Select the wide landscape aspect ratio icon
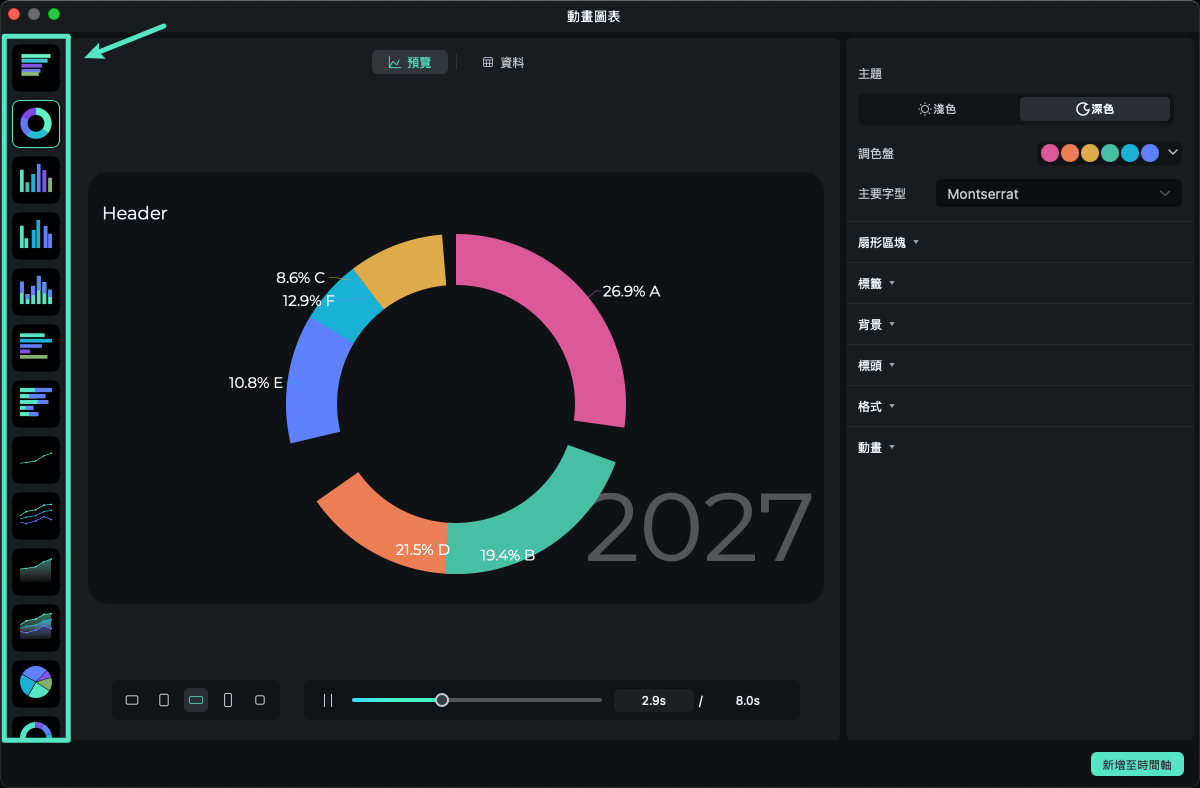1200x788 pixels. point(196,700)
